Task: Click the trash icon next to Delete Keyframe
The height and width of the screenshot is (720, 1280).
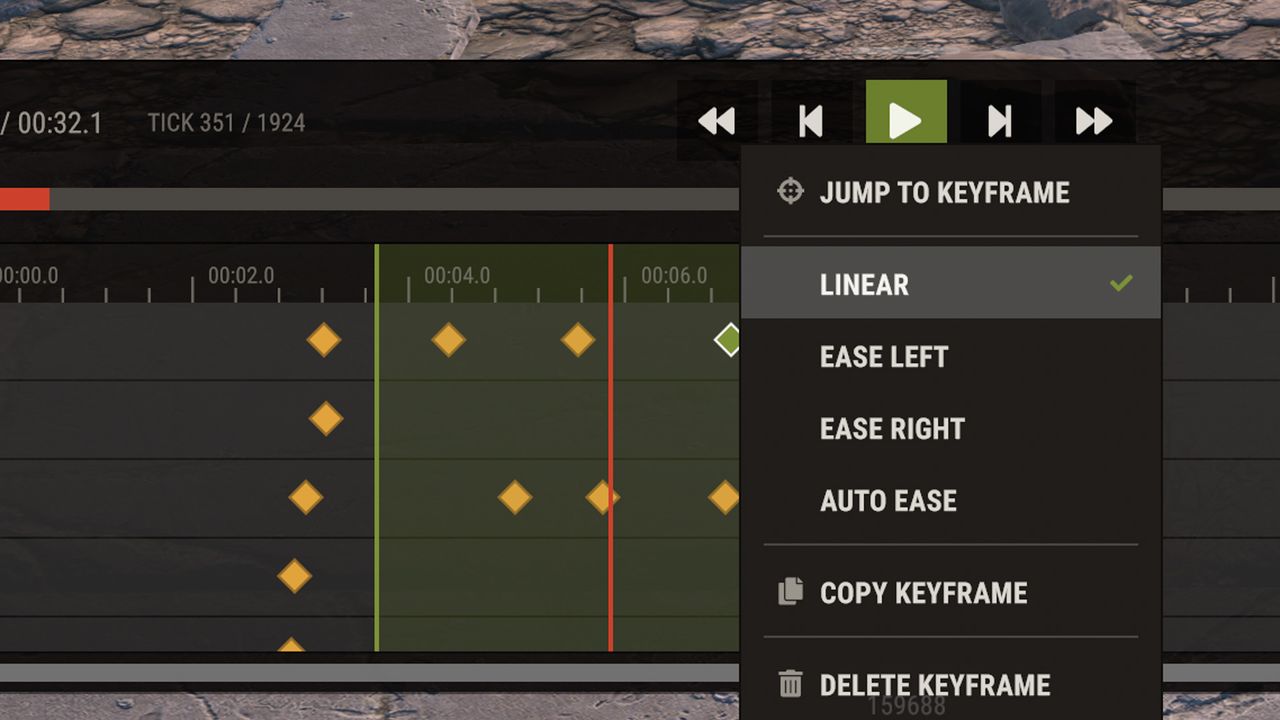Action: tap(790, 684)
